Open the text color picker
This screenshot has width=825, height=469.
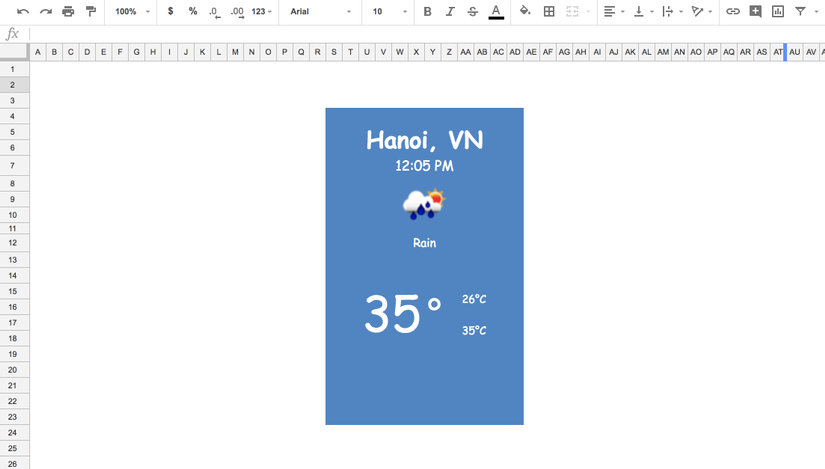496,12
